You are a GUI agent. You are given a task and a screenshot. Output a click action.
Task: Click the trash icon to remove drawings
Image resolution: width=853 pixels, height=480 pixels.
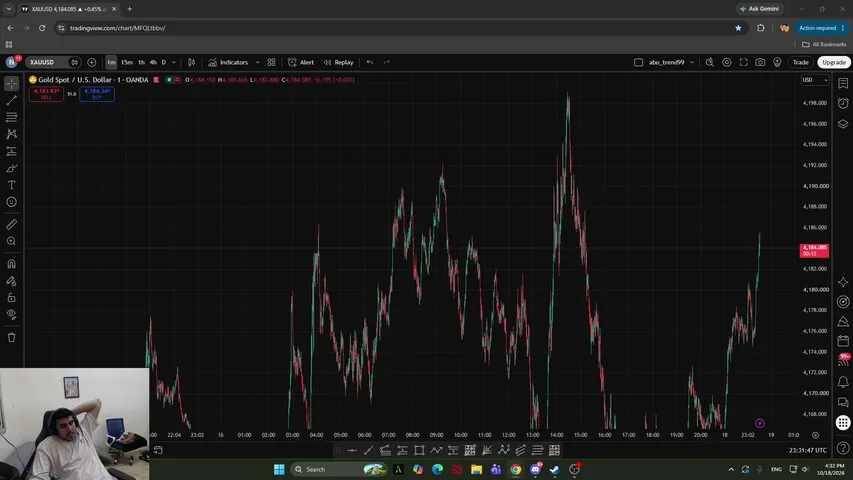(11, 337)
